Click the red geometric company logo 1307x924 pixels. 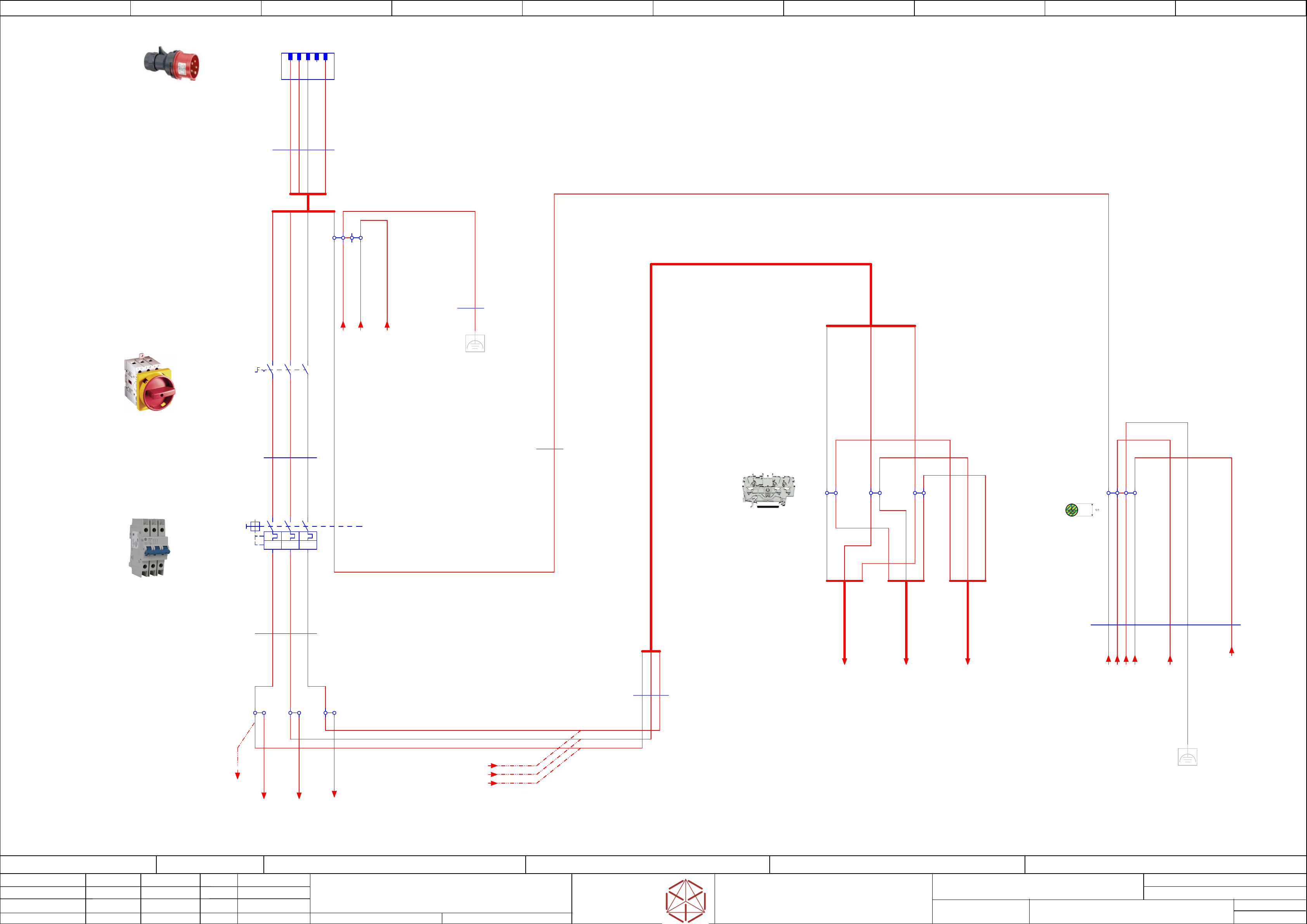pyautogui.click(x=686, y=901)
